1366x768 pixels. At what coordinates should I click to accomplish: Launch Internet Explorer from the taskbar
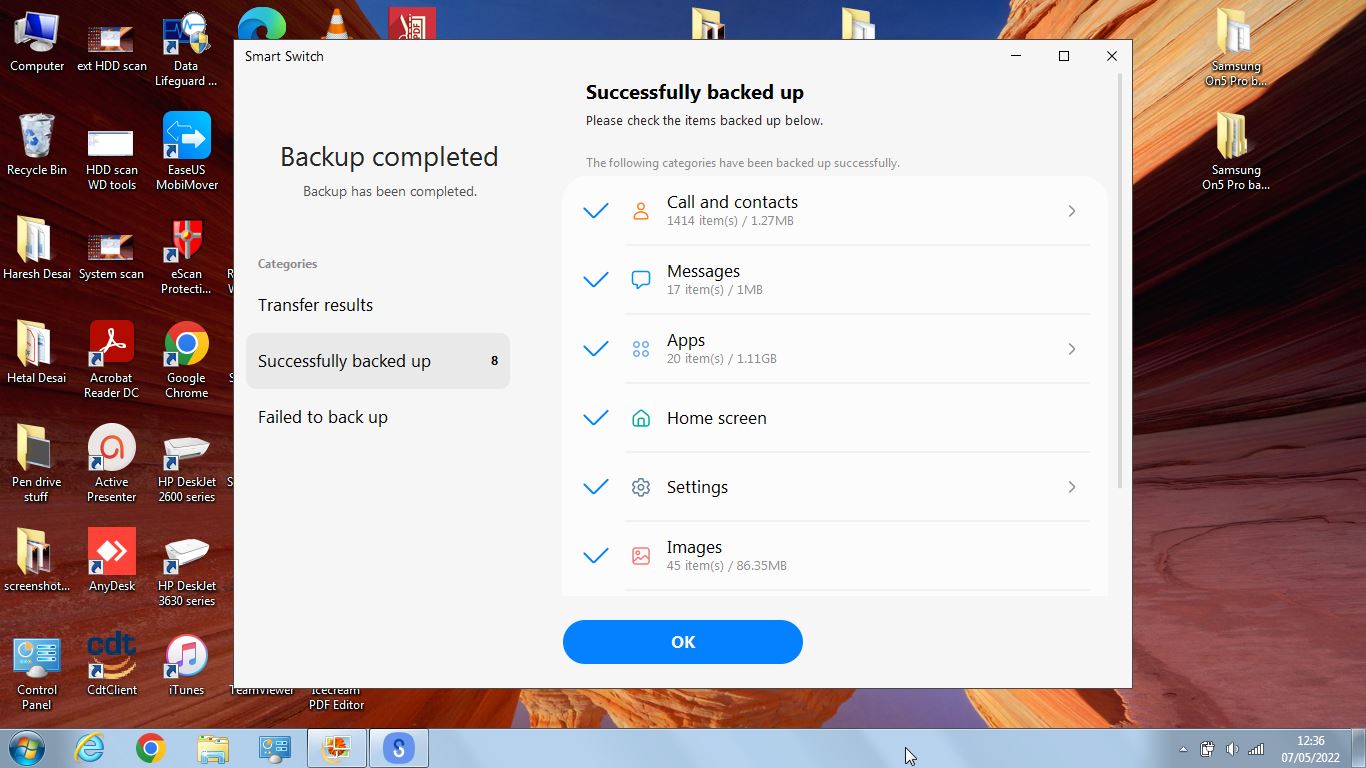click(90, 748)
